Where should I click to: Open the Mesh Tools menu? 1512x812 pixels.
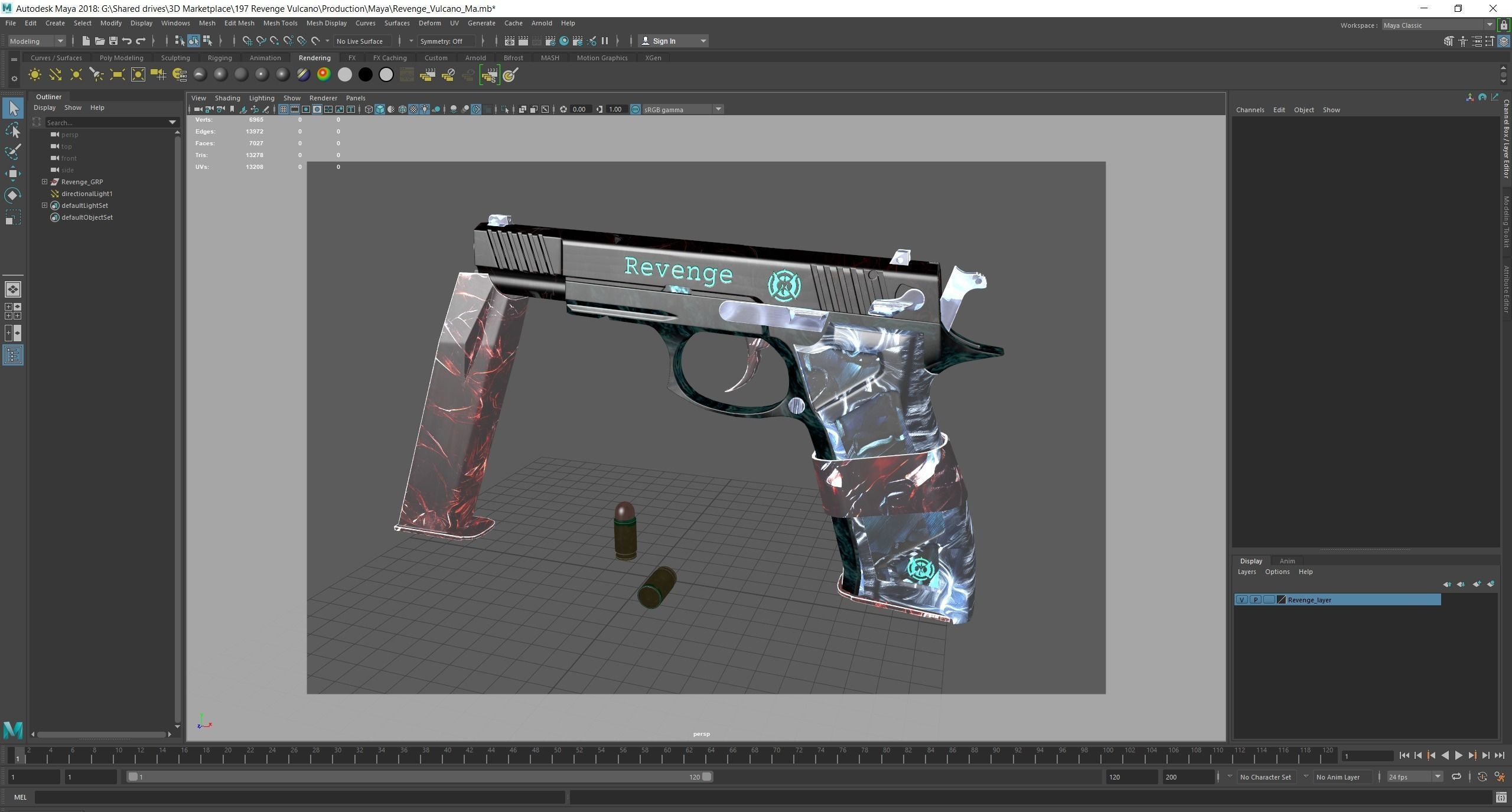280,23
